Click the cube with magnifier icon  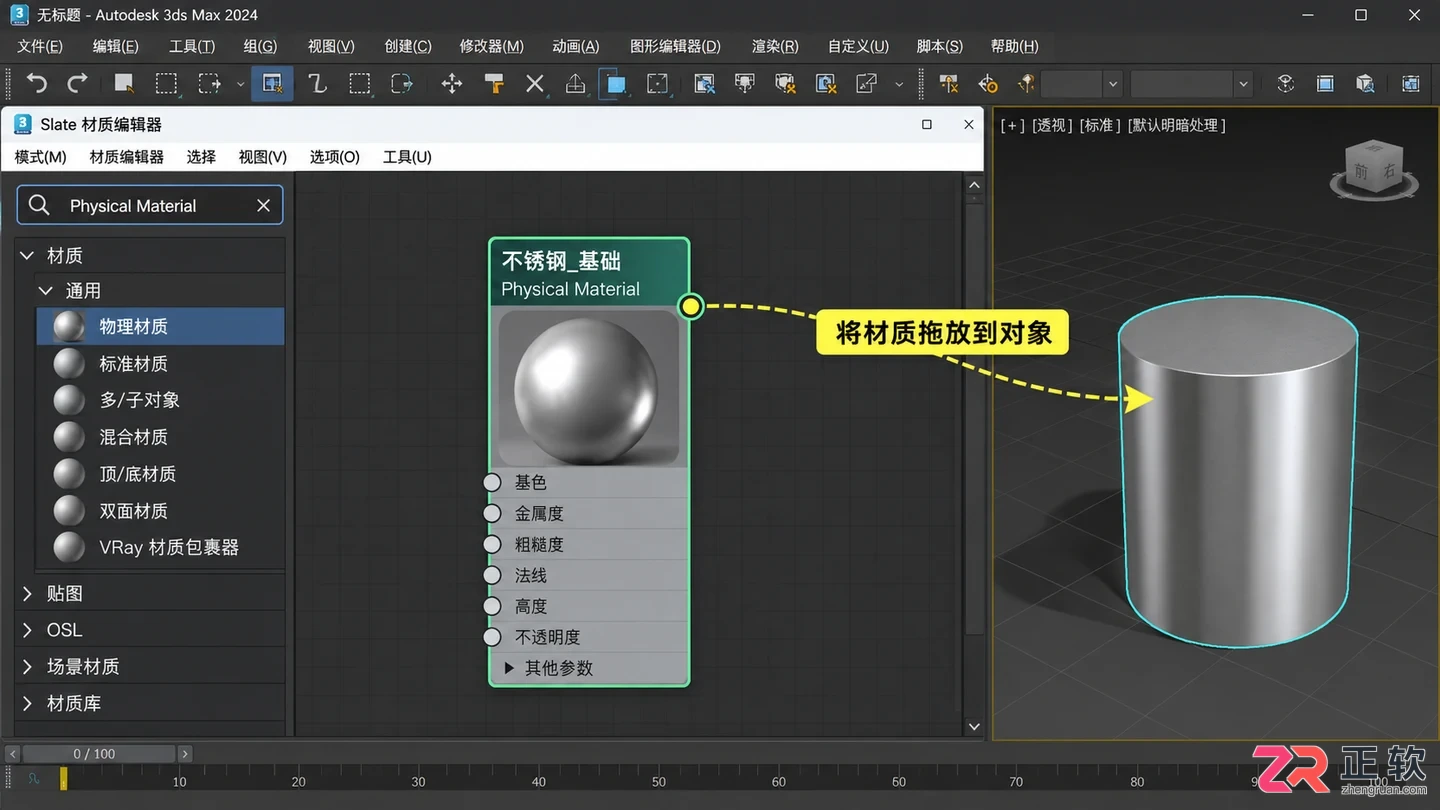(x=1365, y=84)
